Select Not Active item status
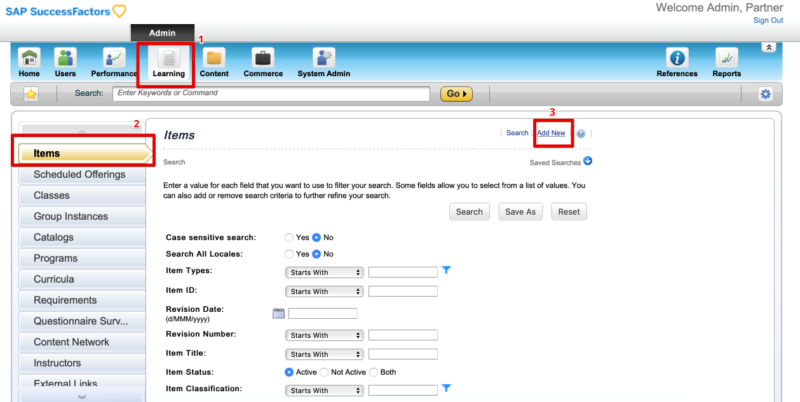800x402 pixels. [x=323, y=372]
